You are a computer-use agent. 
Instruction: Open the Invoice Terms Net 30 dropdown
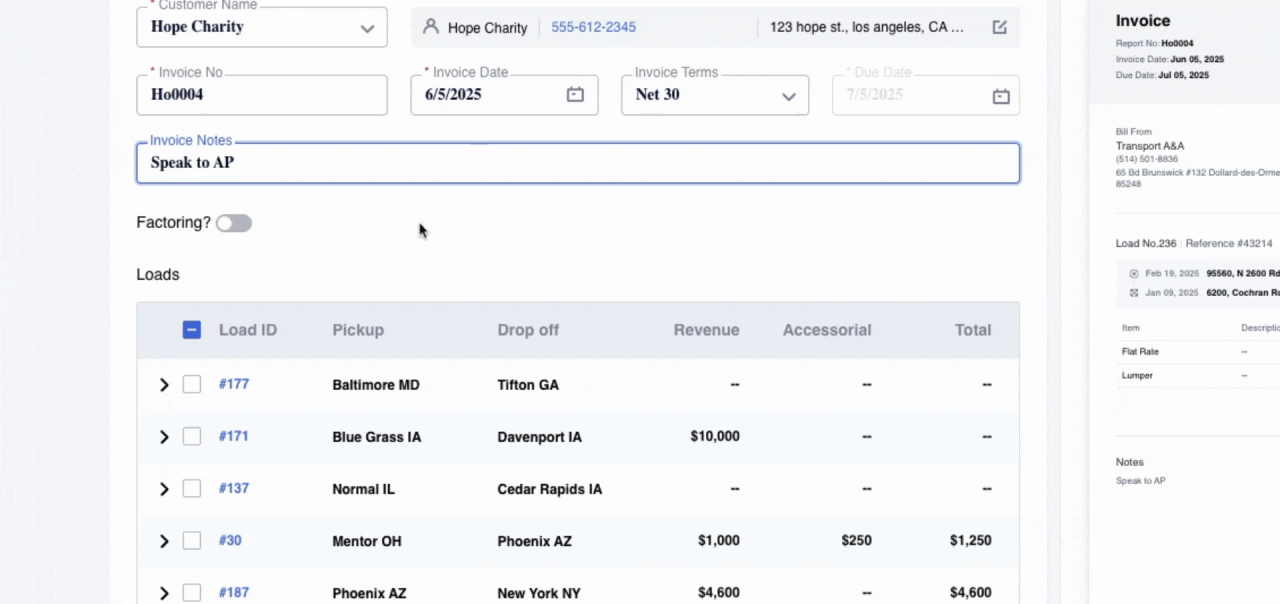click(788, 96)
